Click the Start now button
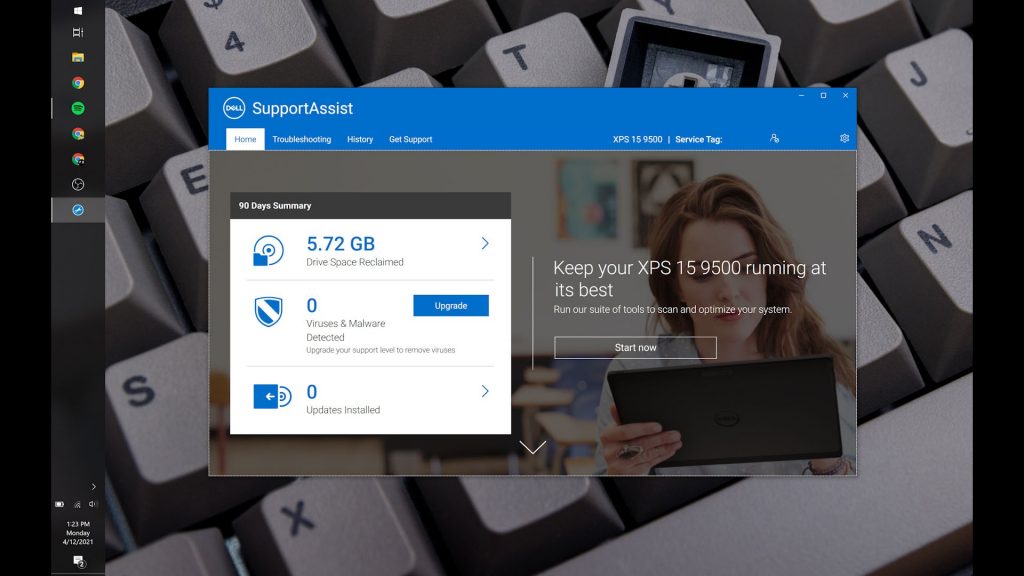1024x576 pixels. (x=635, y=347)
